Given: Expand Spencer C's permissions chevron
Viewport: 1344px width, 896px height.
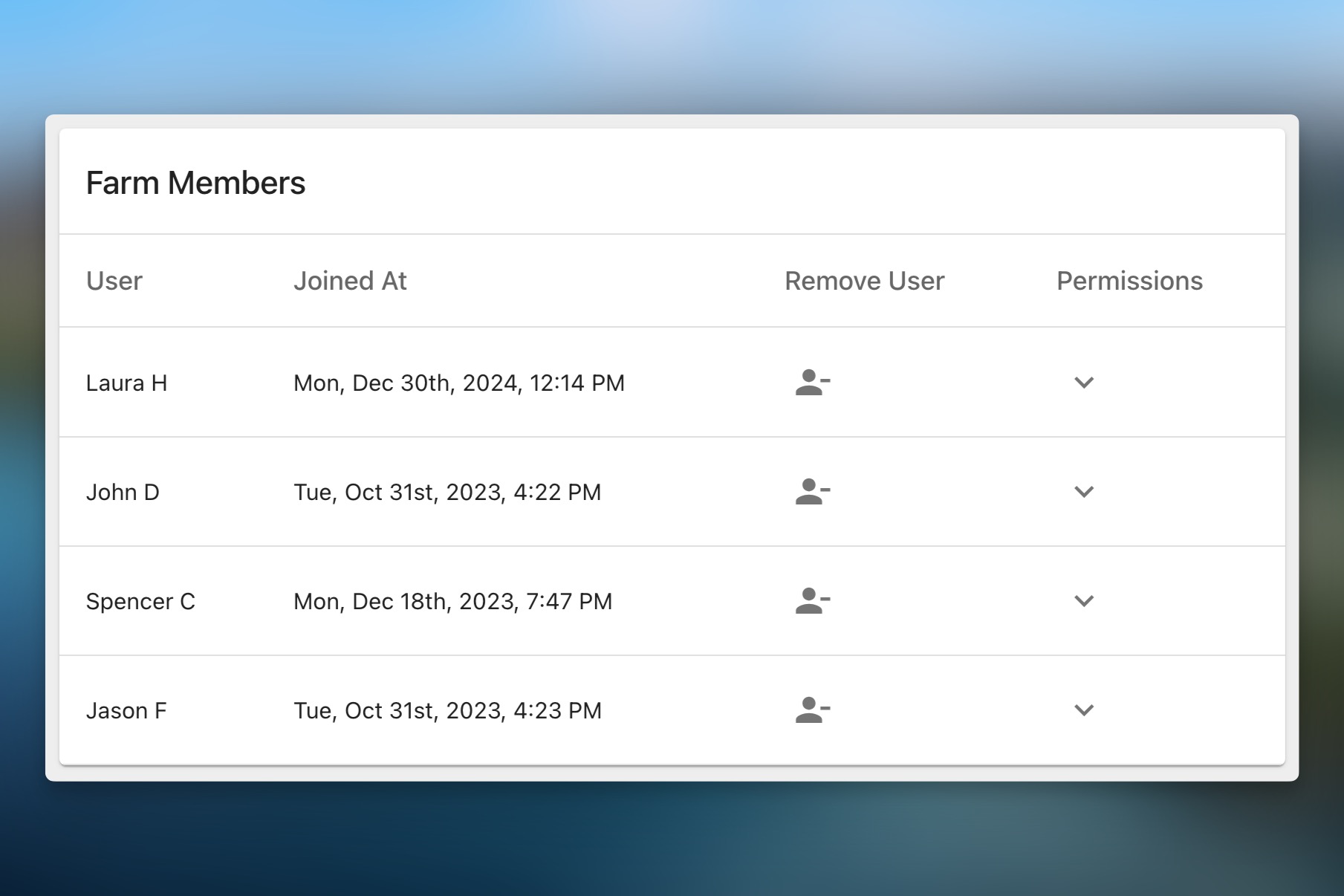Looking at the screenshot, I should click(1085, 601).
